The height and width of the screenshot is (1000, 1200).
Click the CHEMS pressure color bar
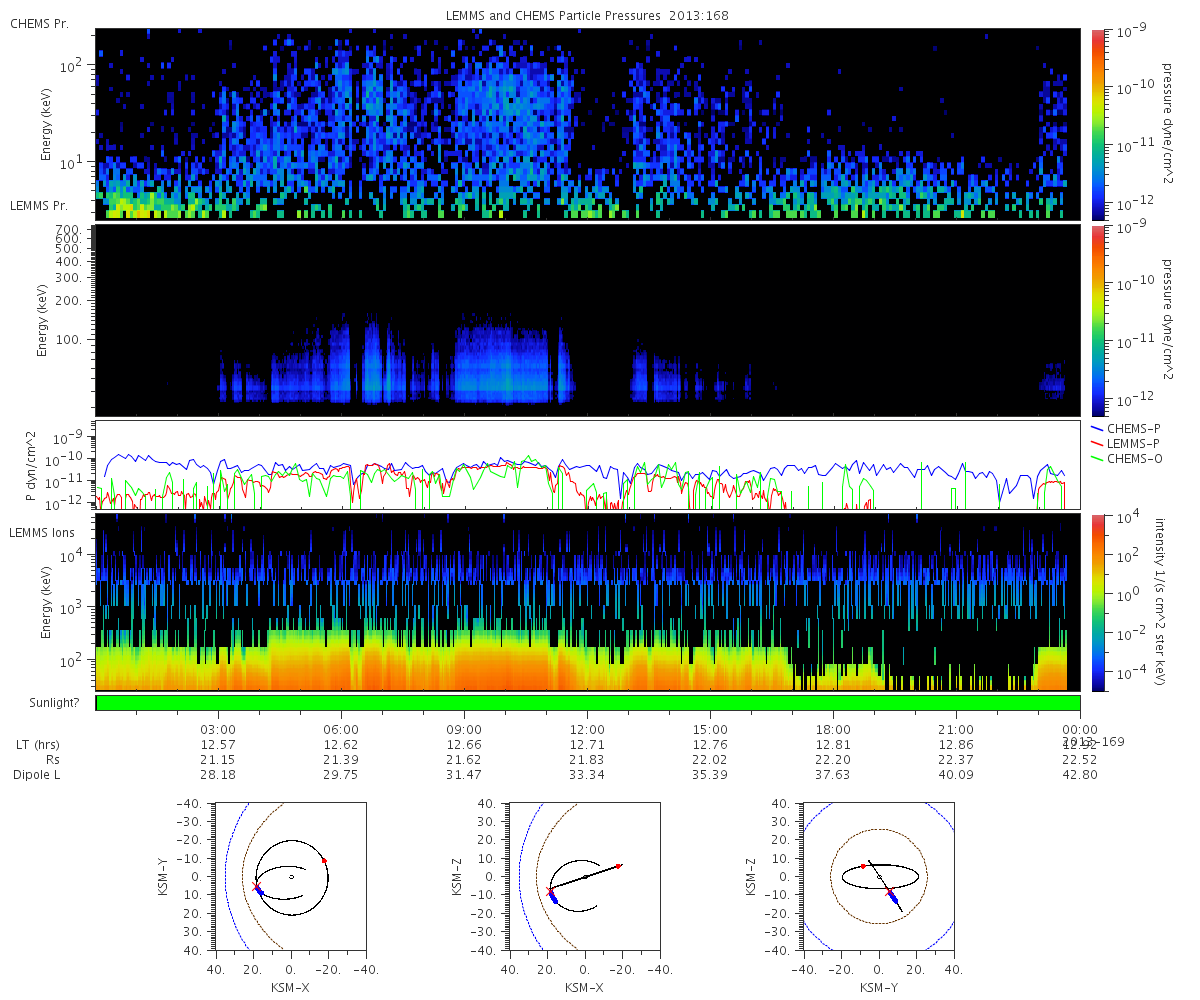(1098, 124)
